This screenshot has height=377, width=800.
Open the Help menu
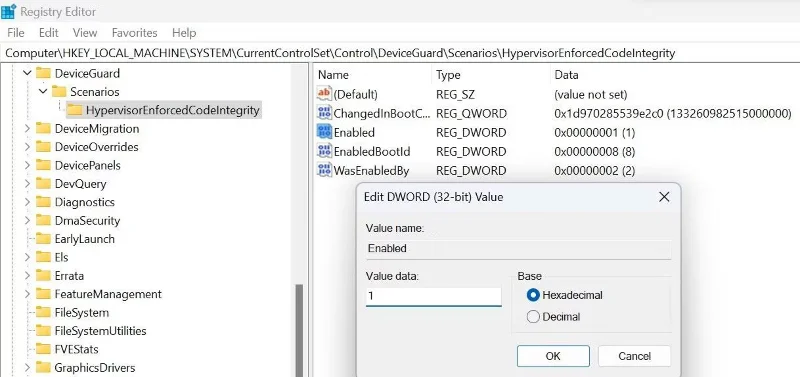pyautogui.click(x=184, y=33)
